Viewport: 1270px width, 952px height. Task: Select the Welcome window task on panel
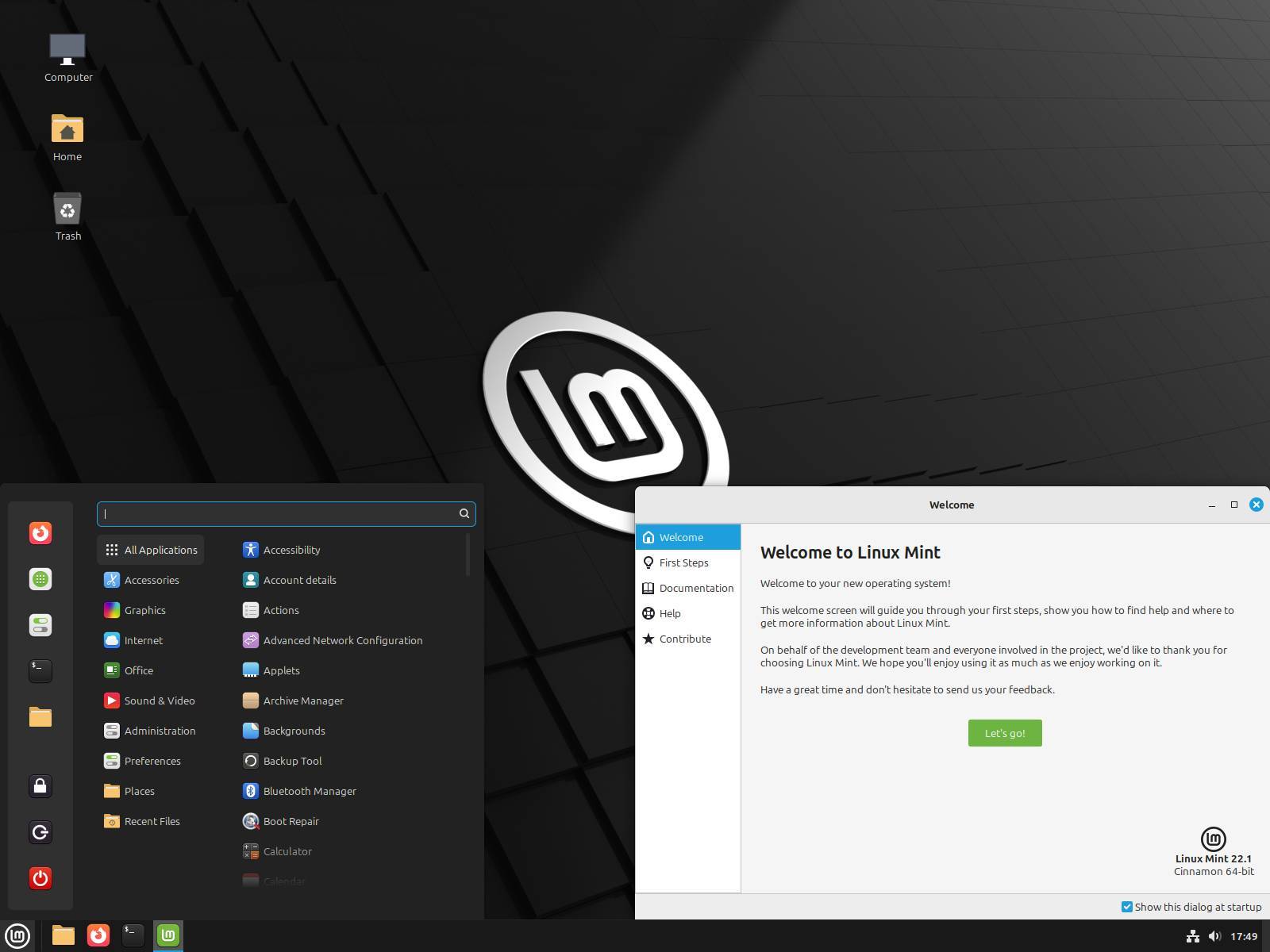click(x=168, y=936)
